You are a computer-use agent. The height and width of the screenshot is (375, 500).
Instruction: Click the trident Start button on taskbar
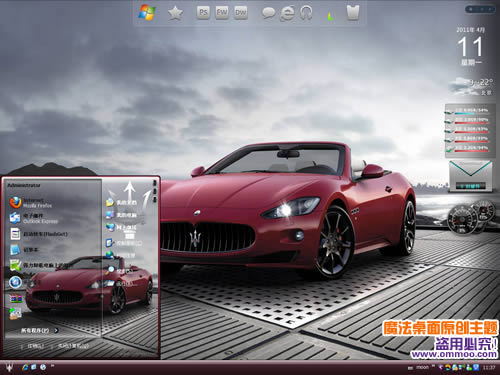coord(9,367)
